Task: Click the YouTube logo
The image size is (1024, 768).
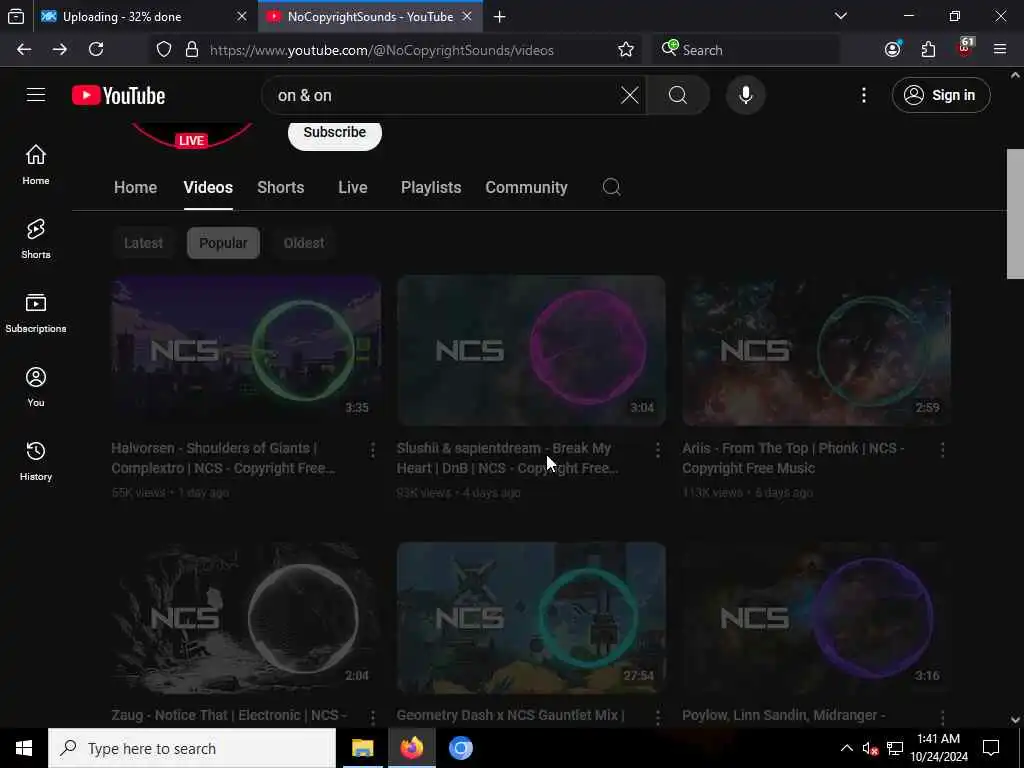Action: [x=118, y=95]
